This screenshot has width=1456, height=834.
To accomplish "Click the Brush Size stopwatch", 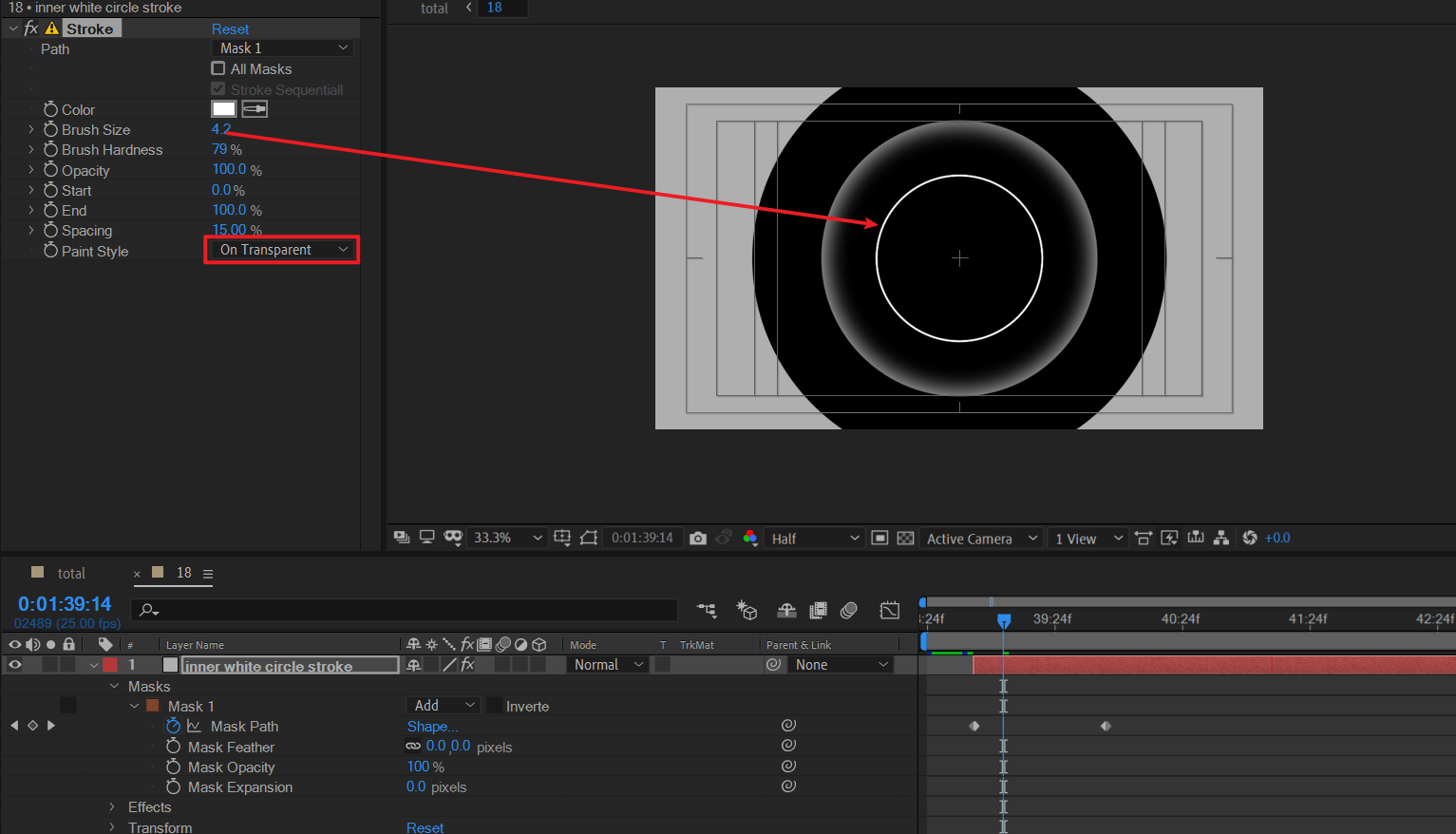I will 51,129.
